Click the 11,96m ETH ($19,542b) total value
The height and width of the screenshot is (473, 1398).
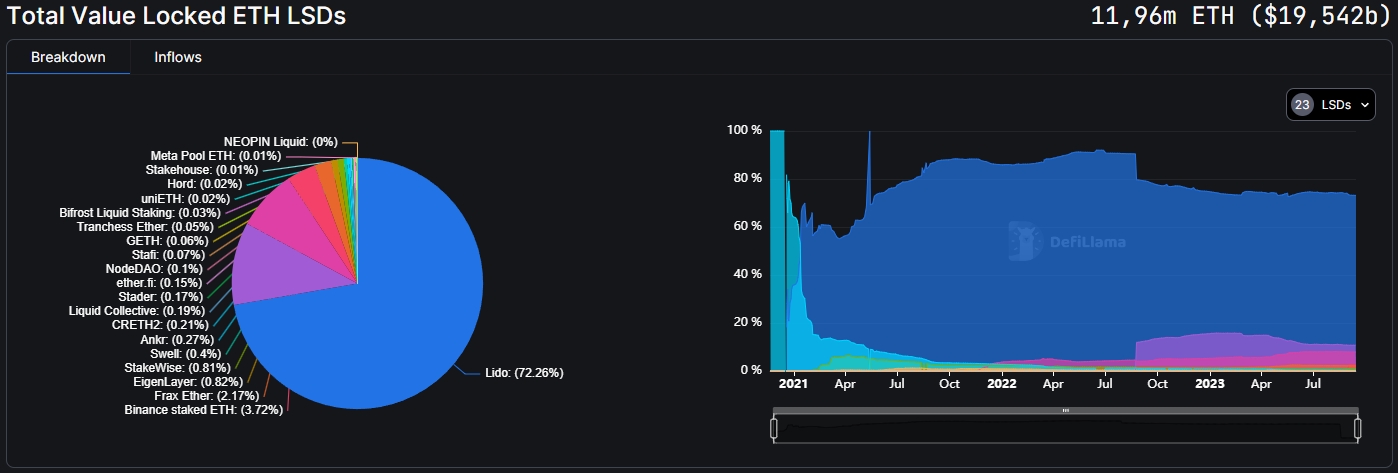pos(1242,16)
